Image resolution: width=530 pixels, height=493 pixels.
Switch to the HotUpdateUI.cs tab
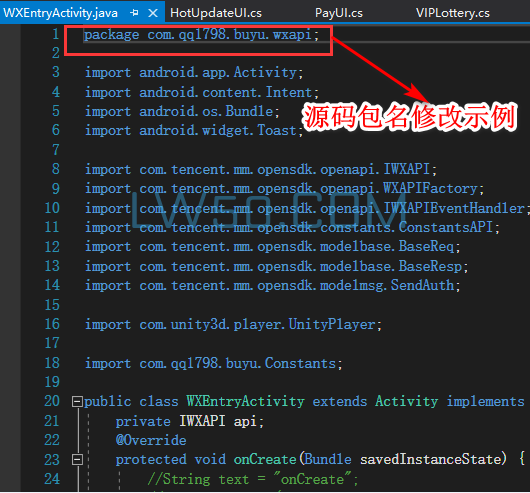[216, 13]
